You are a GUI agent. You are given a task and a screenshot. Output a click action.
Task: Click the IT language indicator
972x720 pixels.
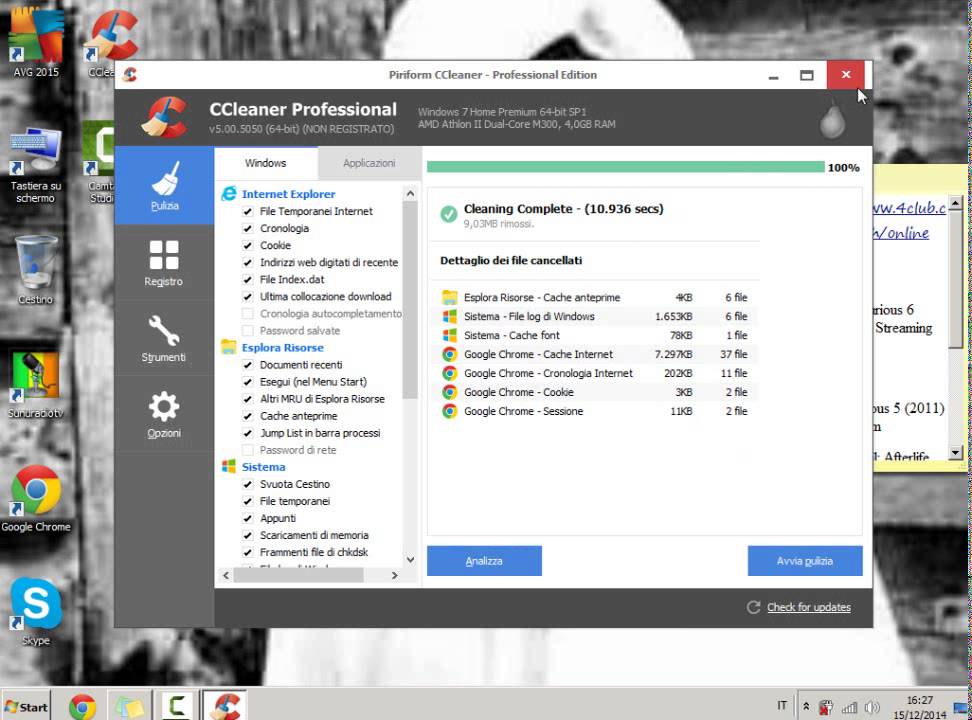point(782,706)
